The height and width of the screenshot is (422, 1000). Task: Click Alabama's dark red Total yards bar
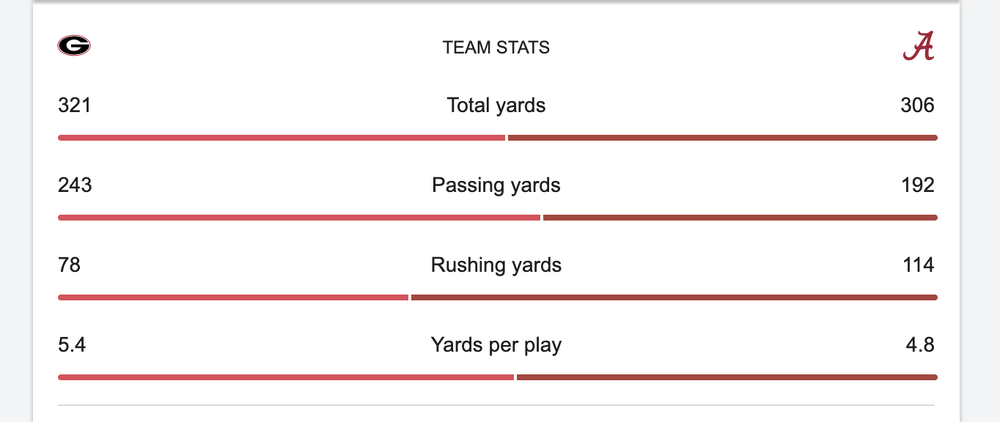[x=722, y=137]
